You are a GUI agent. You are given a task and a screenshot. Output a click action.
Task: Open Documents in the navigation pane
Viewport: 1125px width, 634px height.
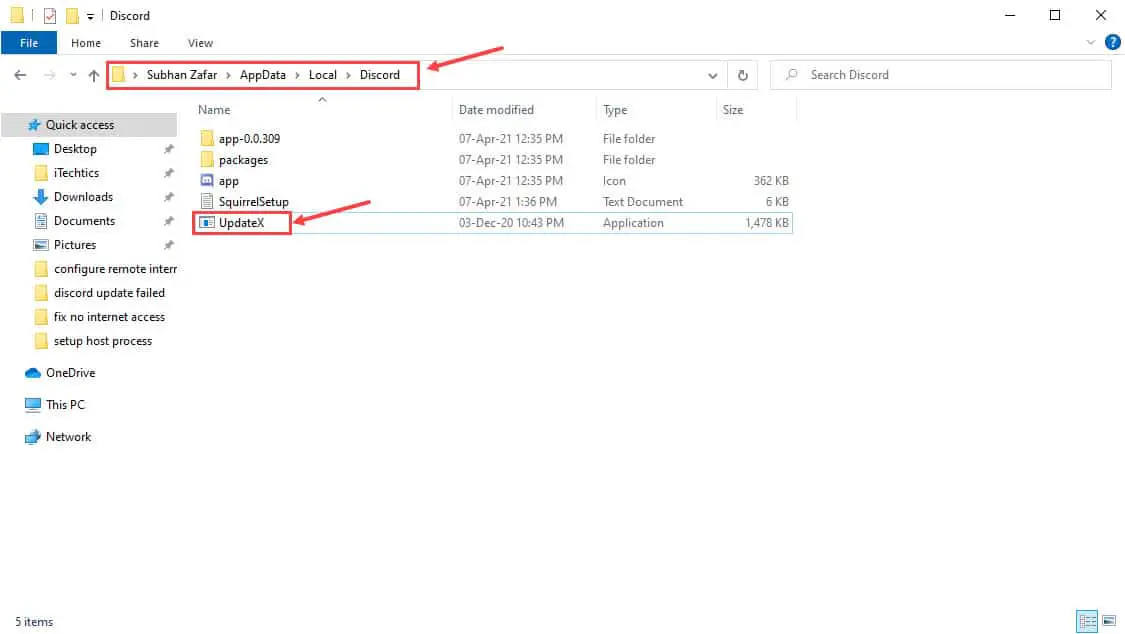point(84,221)
